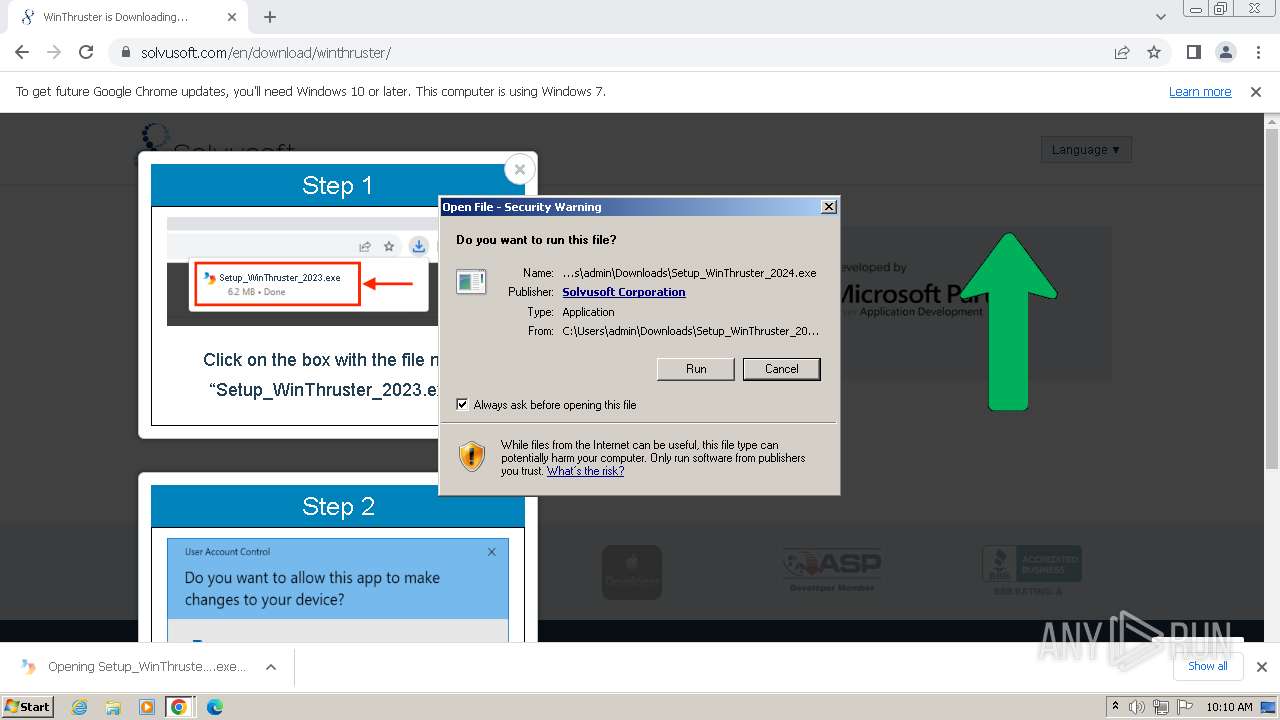Image resolution: width=1280 pixels, height=720 pixels.
Task: Open Learn more link in update banner
Action: click(x=1200, y=92)
